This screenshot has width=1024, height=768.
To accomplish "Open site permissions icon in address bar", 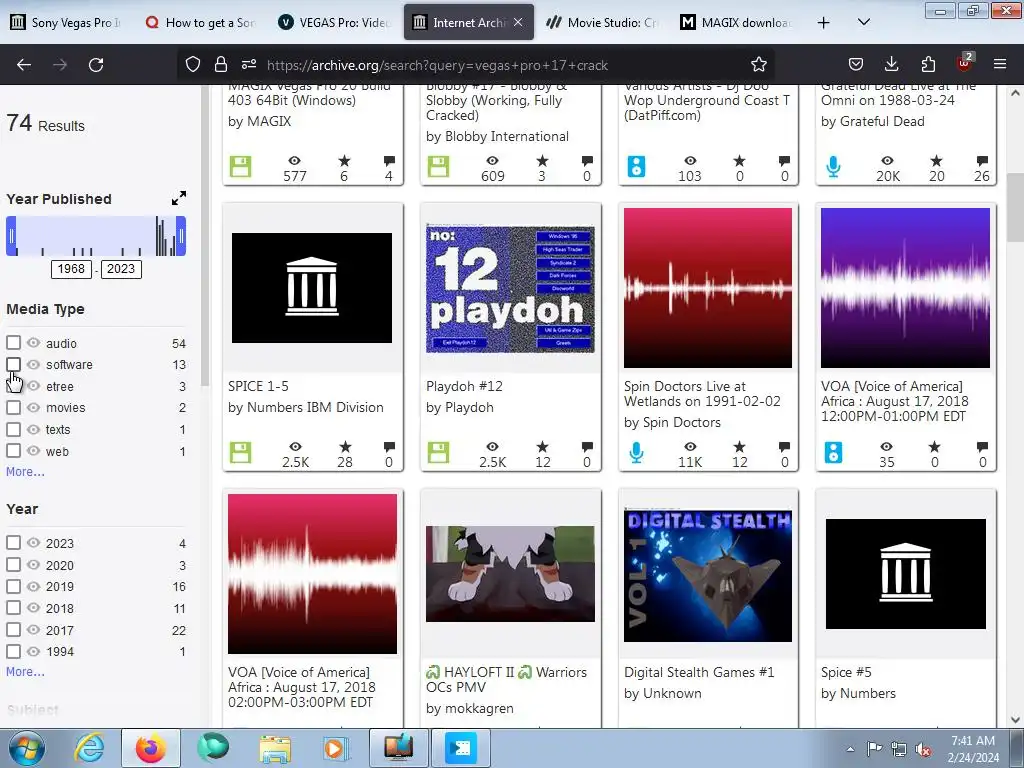I will [x=249, y=64].
